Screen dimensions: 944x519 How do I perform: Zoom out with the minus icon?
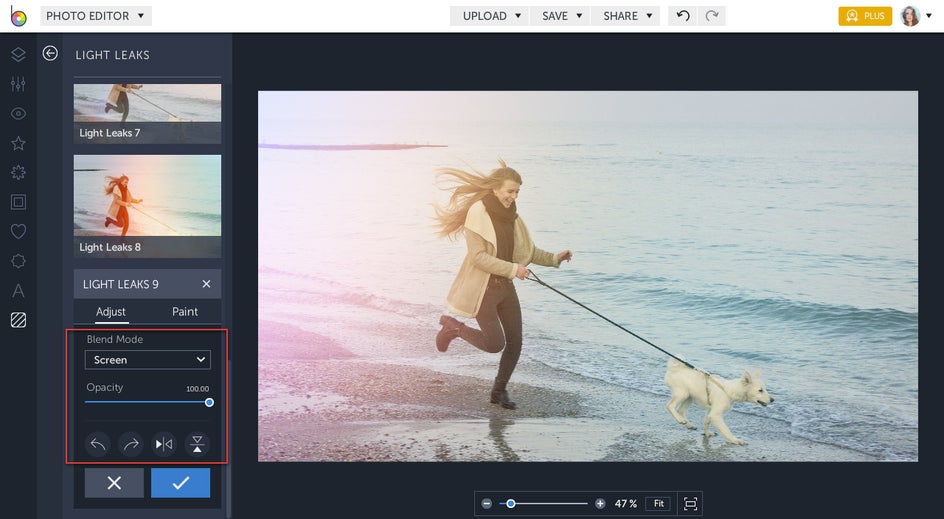tap(486, 503)
